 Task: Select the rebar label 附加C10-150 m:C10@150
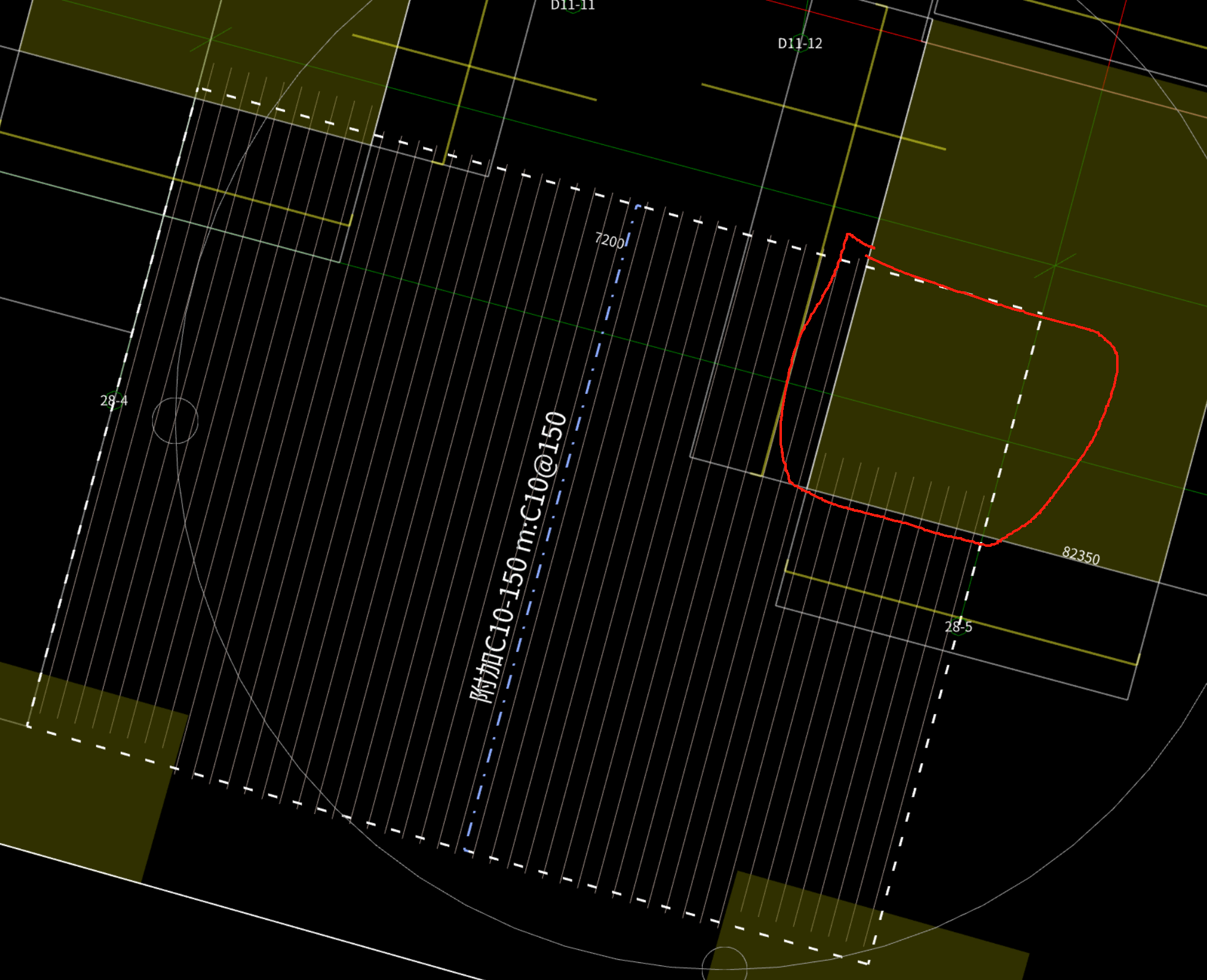pos(518,557)
